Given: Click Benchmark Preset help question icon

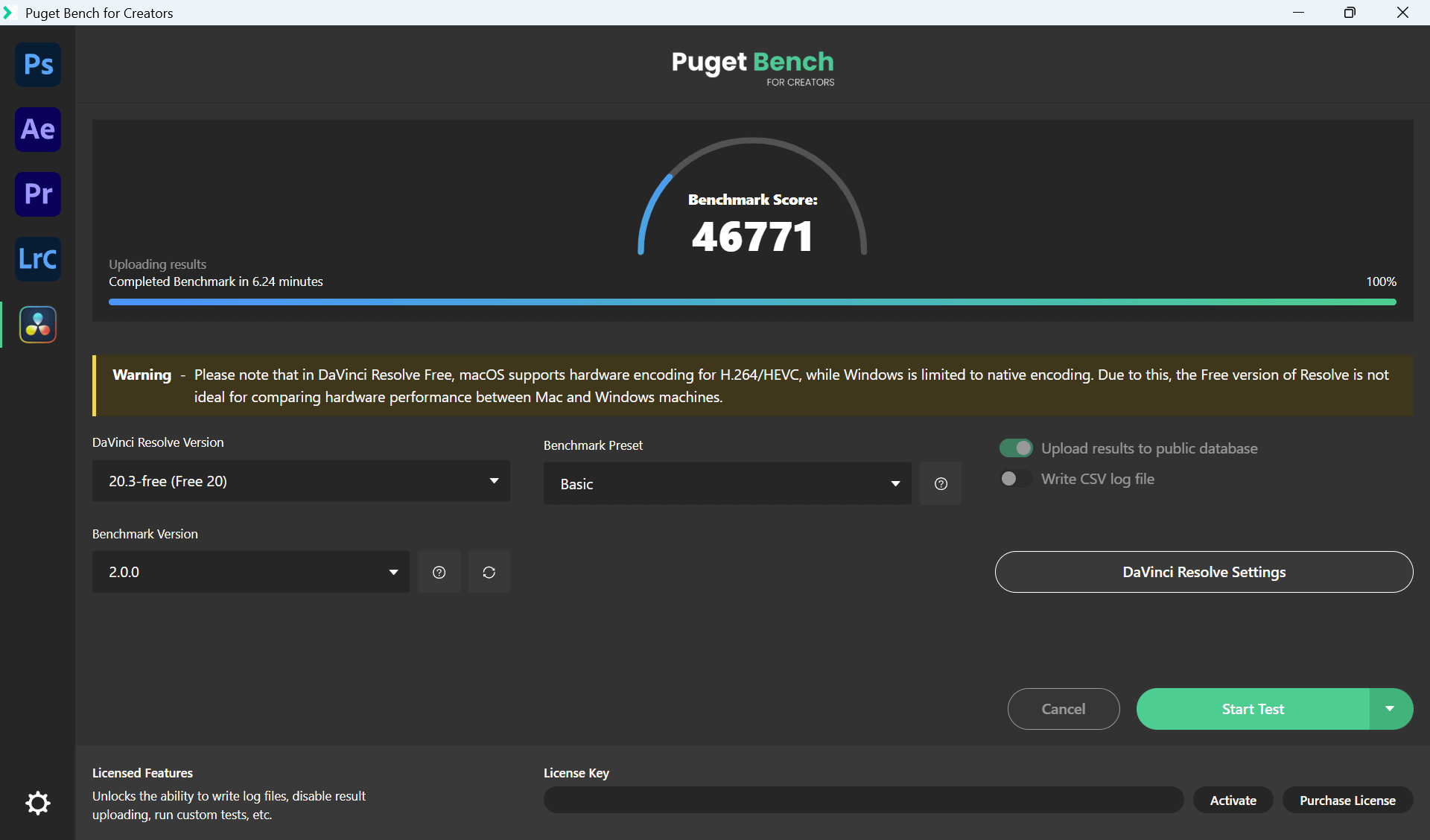Looking at the screenshot, I should pyautogui.click(x=941, y=484).
